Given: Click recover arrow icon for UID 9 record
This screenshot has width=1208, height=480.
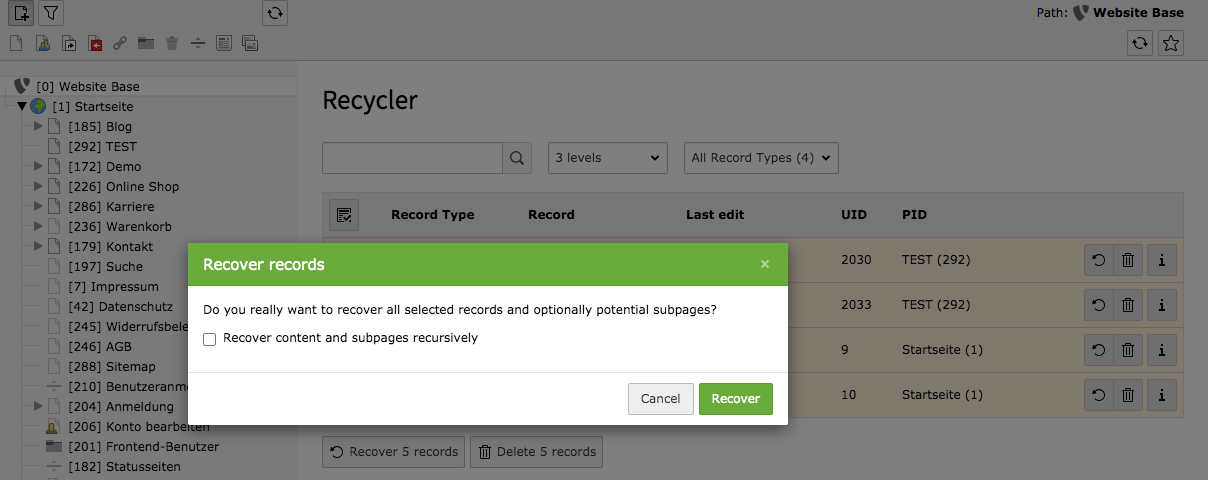Looking at the screenshot, I should [x=1098, y=350].
